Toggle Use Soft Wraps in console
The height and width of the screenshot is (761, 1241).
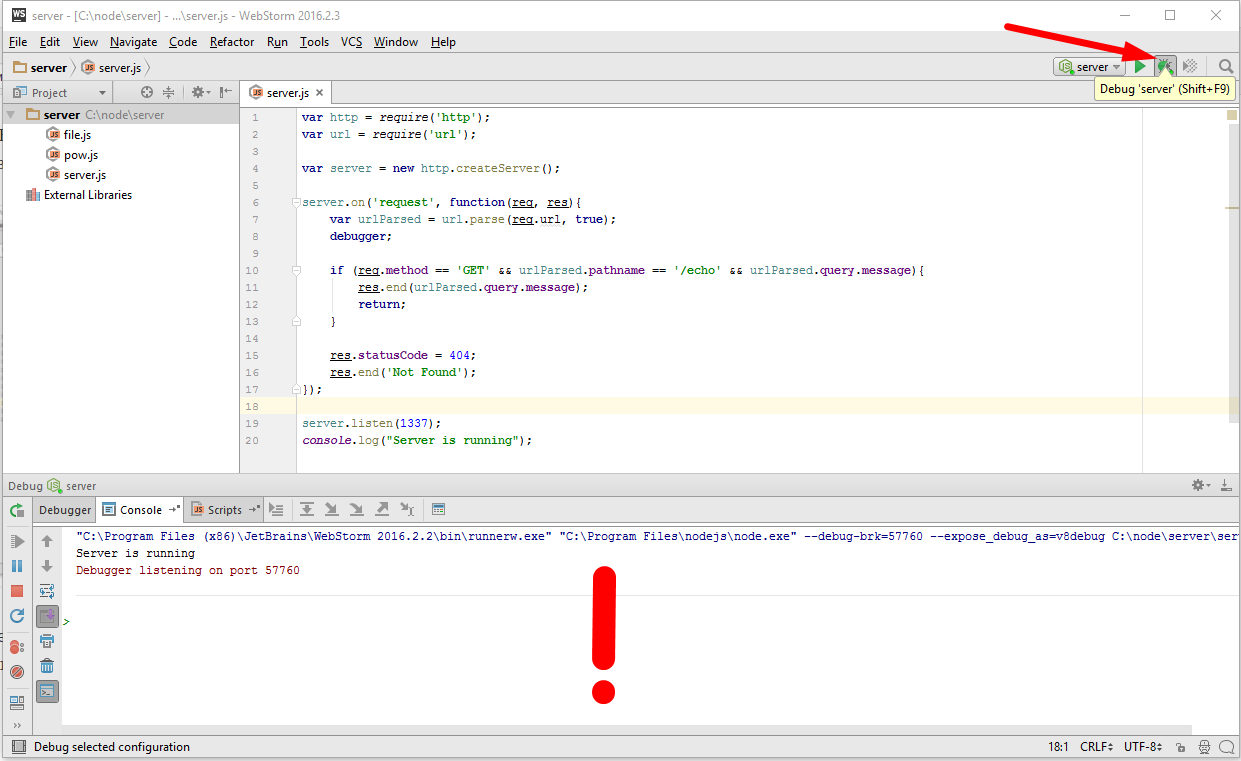click(x=47, y=591)
